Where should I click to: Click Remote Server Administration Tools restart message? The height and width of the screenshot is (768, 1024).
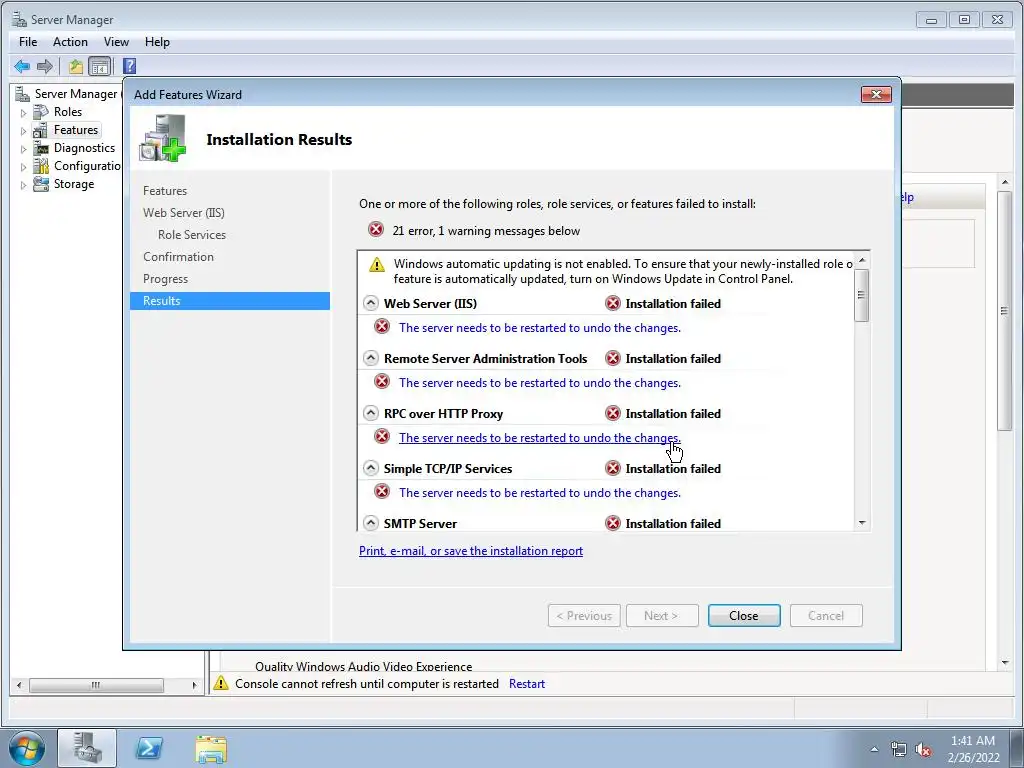pos(540,383)
